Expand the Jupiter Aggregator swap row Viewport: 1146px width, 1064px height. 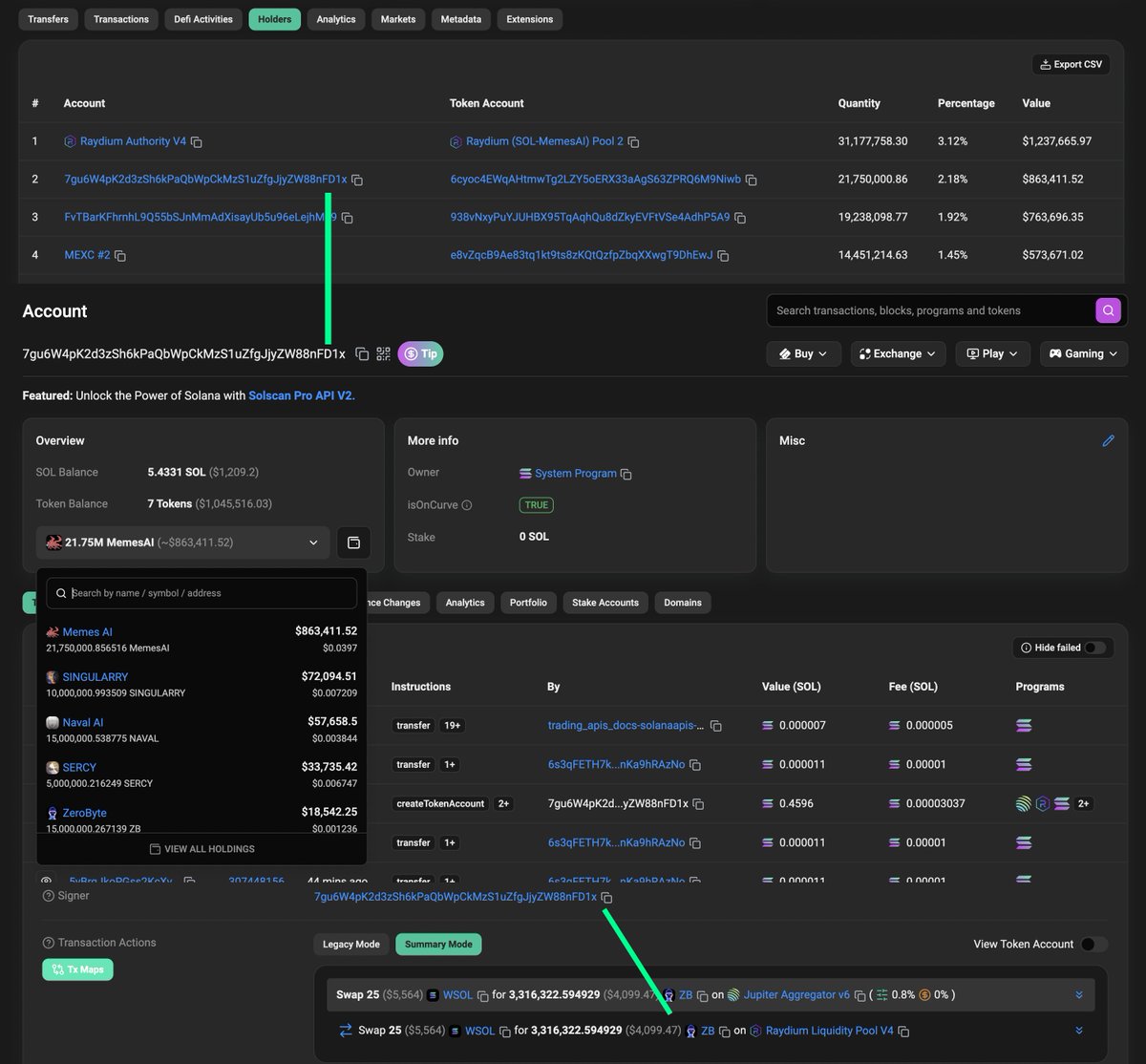tap(1079, 995)
